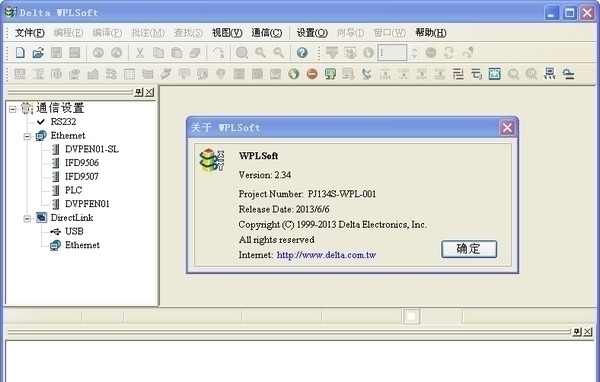Collapse the Ethernet tree node
The image size is (600, 382).
point(27,137)
